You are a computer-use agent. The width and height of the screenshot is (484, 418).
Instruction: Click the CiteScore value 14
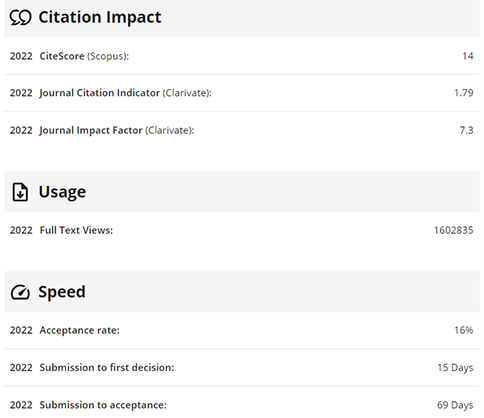point(468,56)
